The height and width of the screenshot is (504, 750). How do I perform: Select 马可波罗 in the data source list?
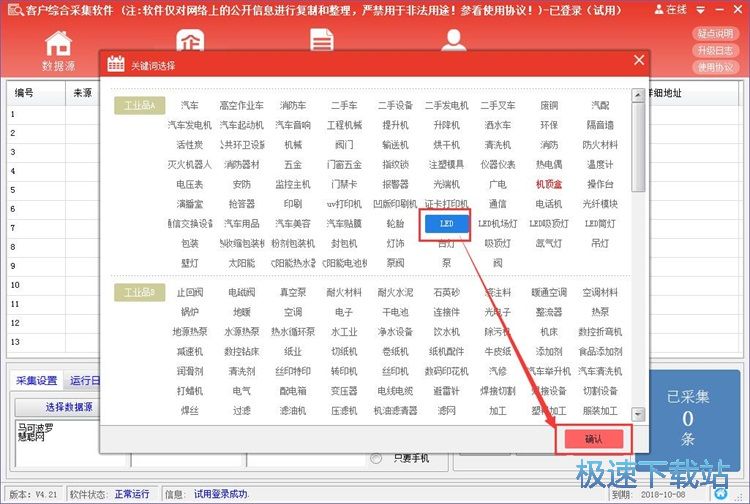[x=35, y=427]
